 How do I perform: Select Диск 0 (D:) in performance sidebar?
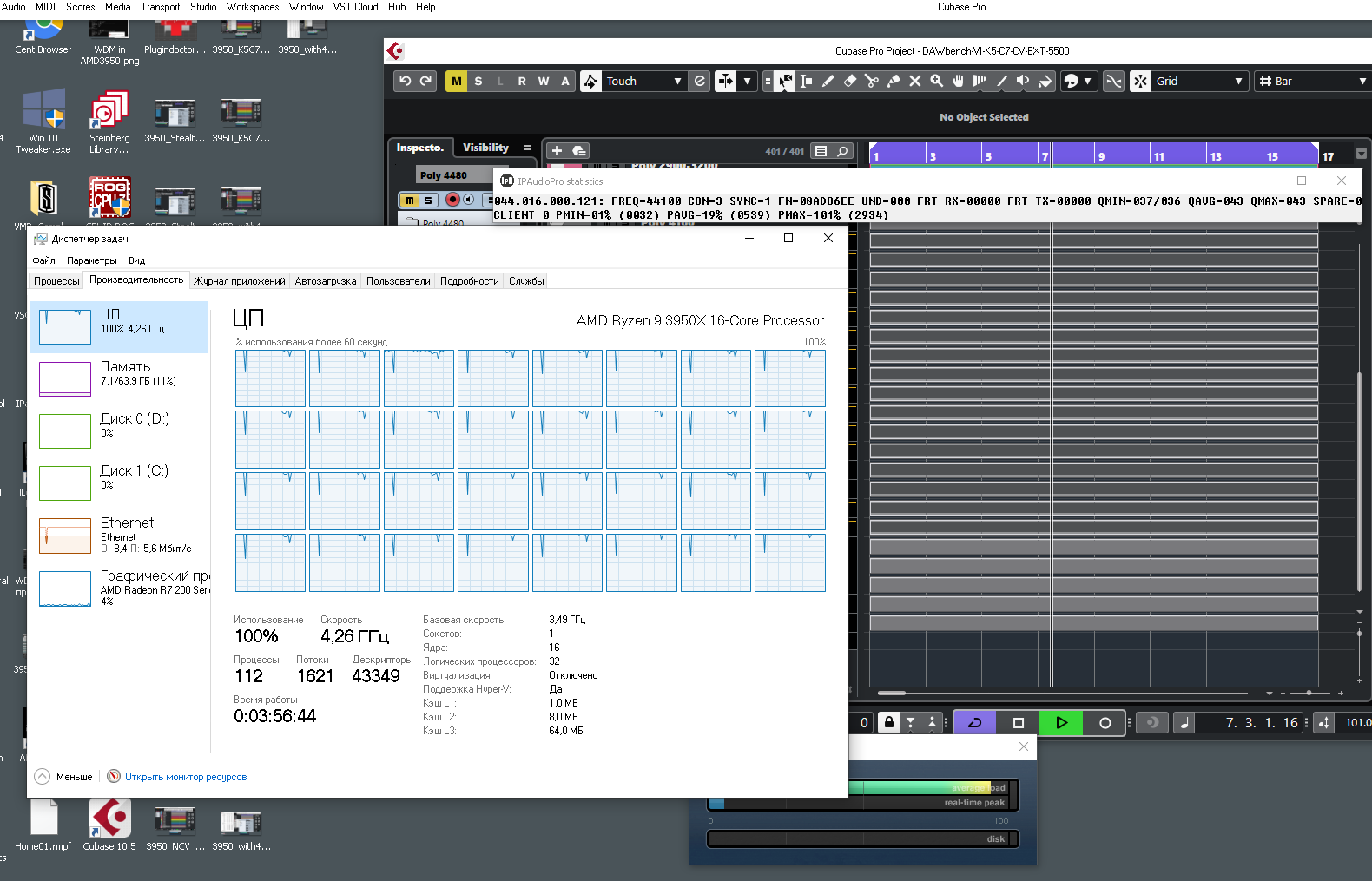tap(119, 431)
